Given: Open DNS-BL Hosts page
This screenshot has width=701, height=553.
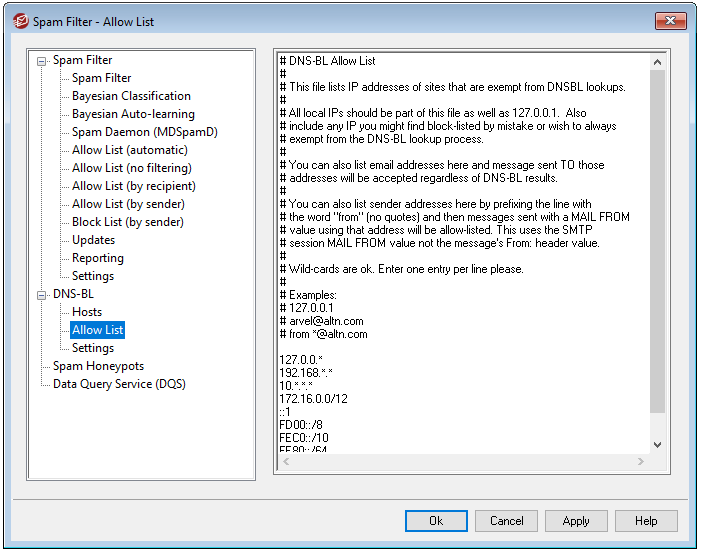Looking at the screenshot, I should point(87,312).
